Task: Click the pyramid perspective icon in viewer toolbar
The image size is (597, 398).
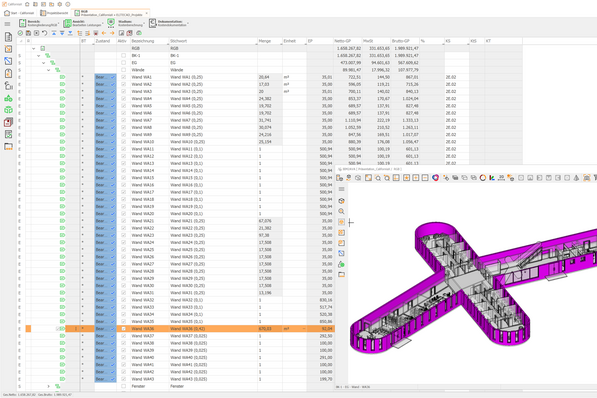Action: [576, 178]
